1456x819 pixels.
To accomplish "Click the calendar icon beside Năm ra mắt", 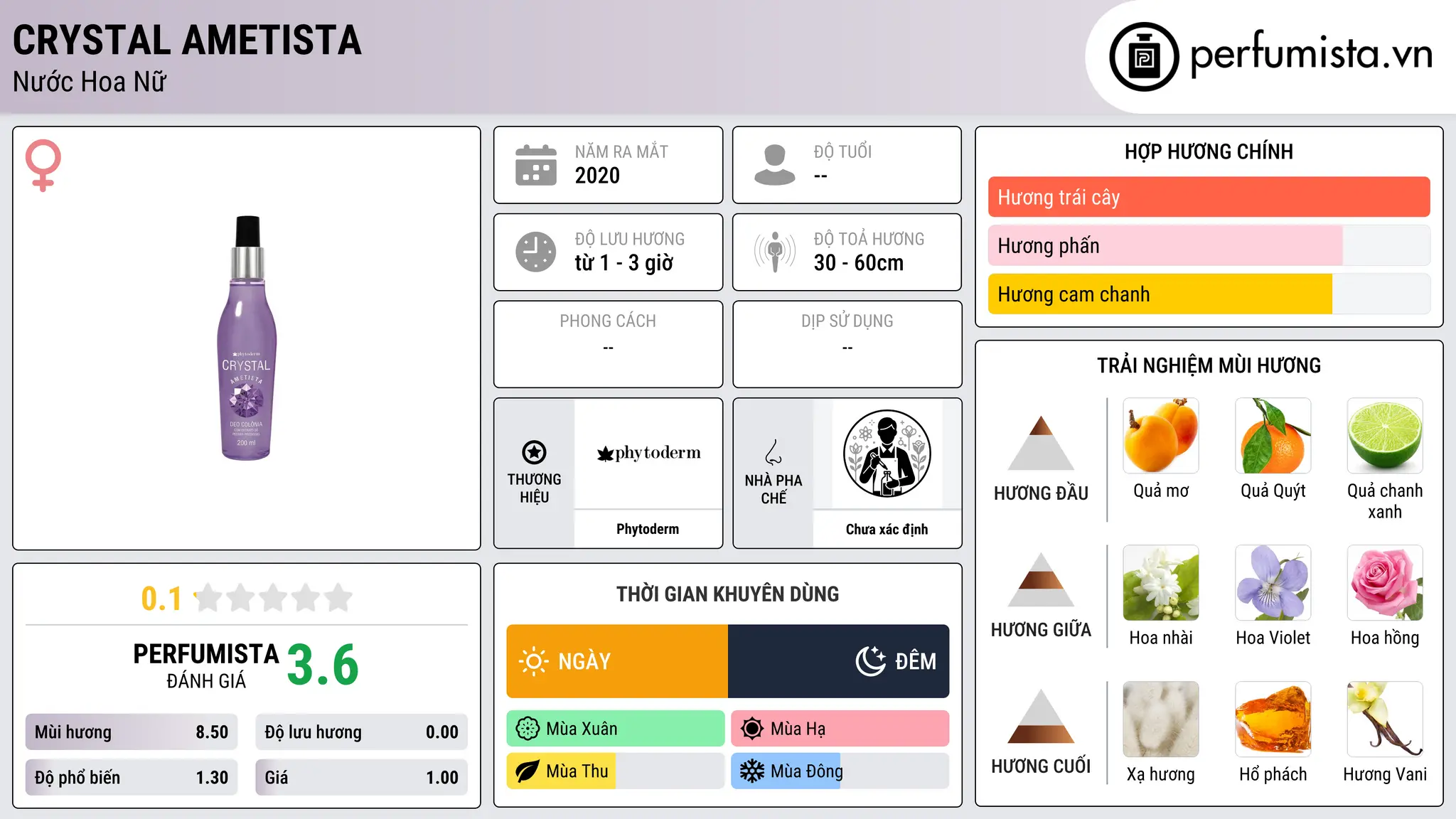I will click(536, 165).
